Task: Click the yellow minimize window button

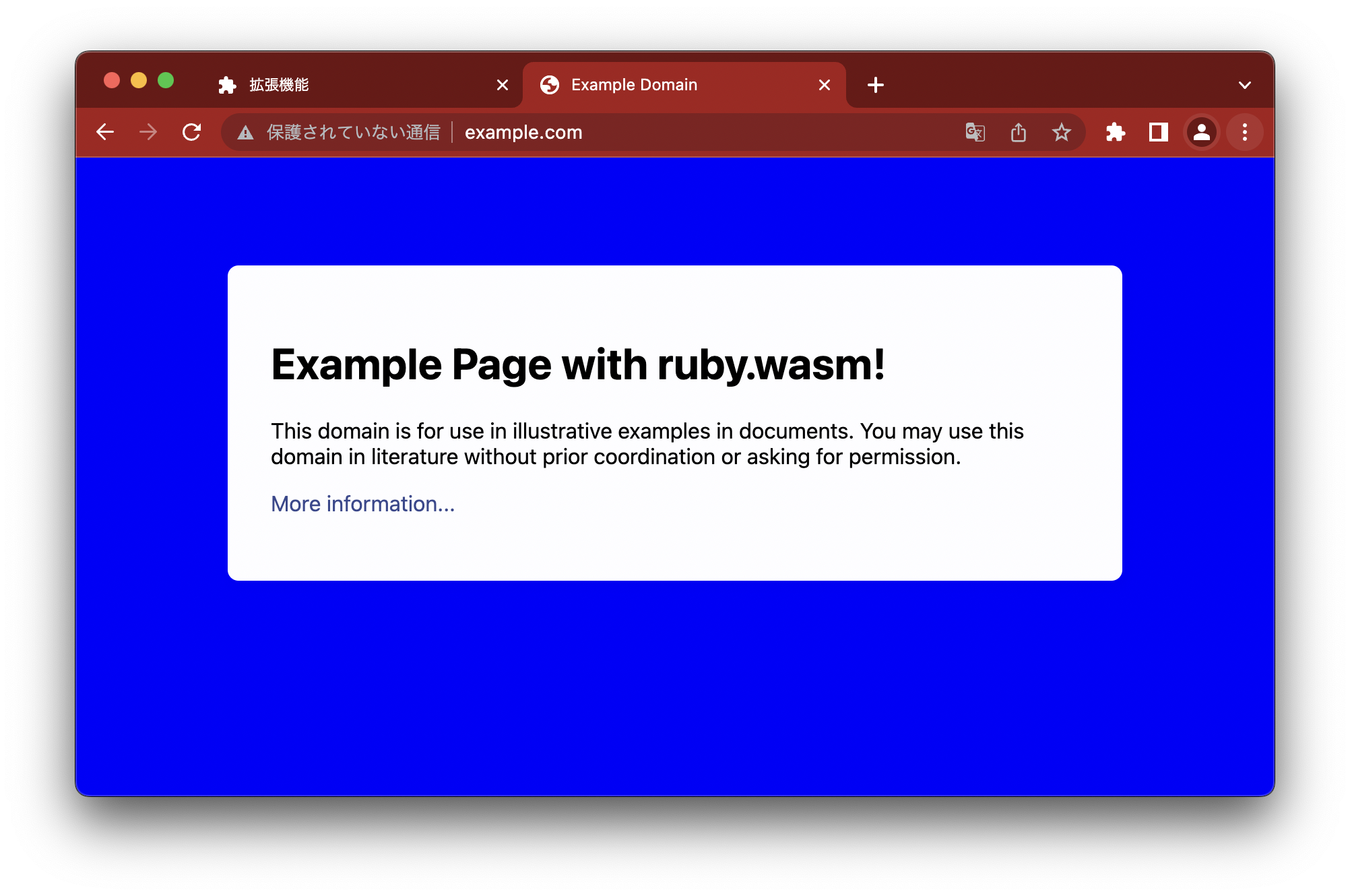Action: click(x=139, y=81)
